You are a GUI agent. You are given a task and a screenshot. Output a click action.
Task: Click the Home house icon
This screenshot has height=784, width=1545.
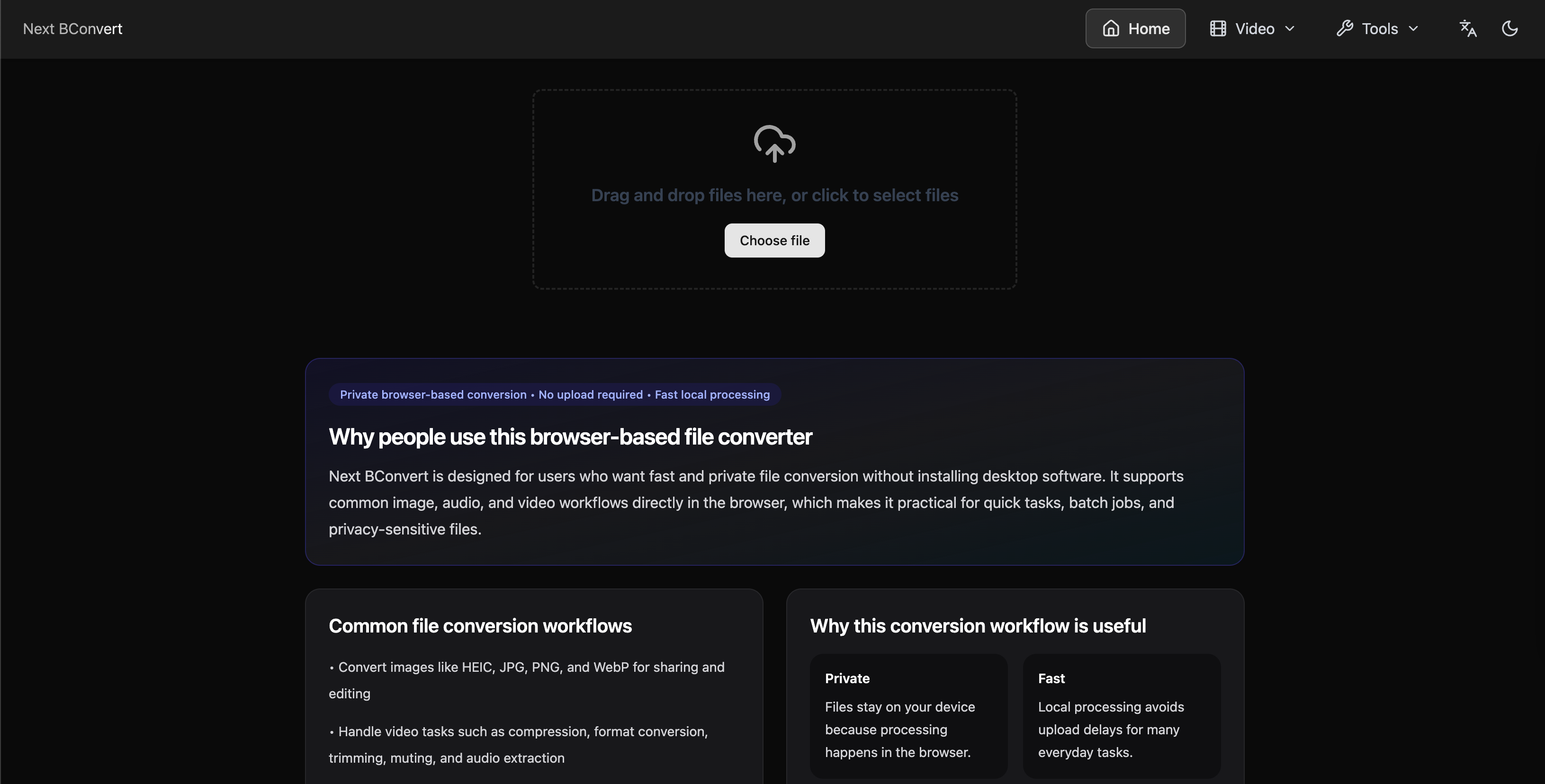tap(1111, 29)
